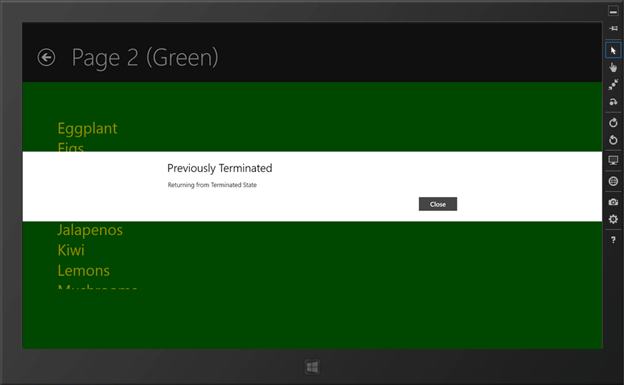Select mouse mode pointer tool

click(x=613, y=51)
